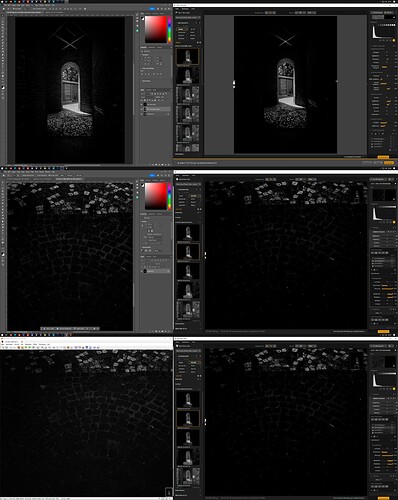
Task: Open the preset category dropdown above the thumbnails in the topmost Silver Efex window
Action: [188, 17]
